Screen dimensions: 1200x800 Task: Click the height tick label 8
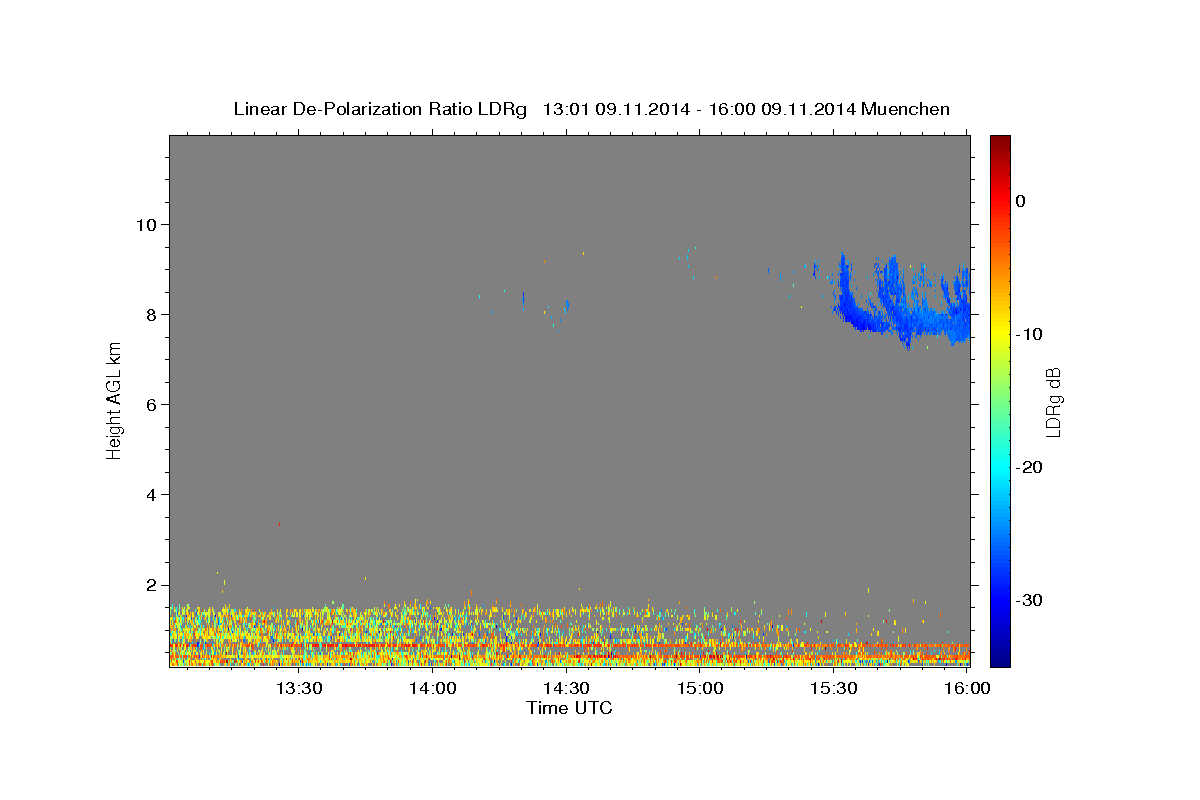[x=152, y=314]
